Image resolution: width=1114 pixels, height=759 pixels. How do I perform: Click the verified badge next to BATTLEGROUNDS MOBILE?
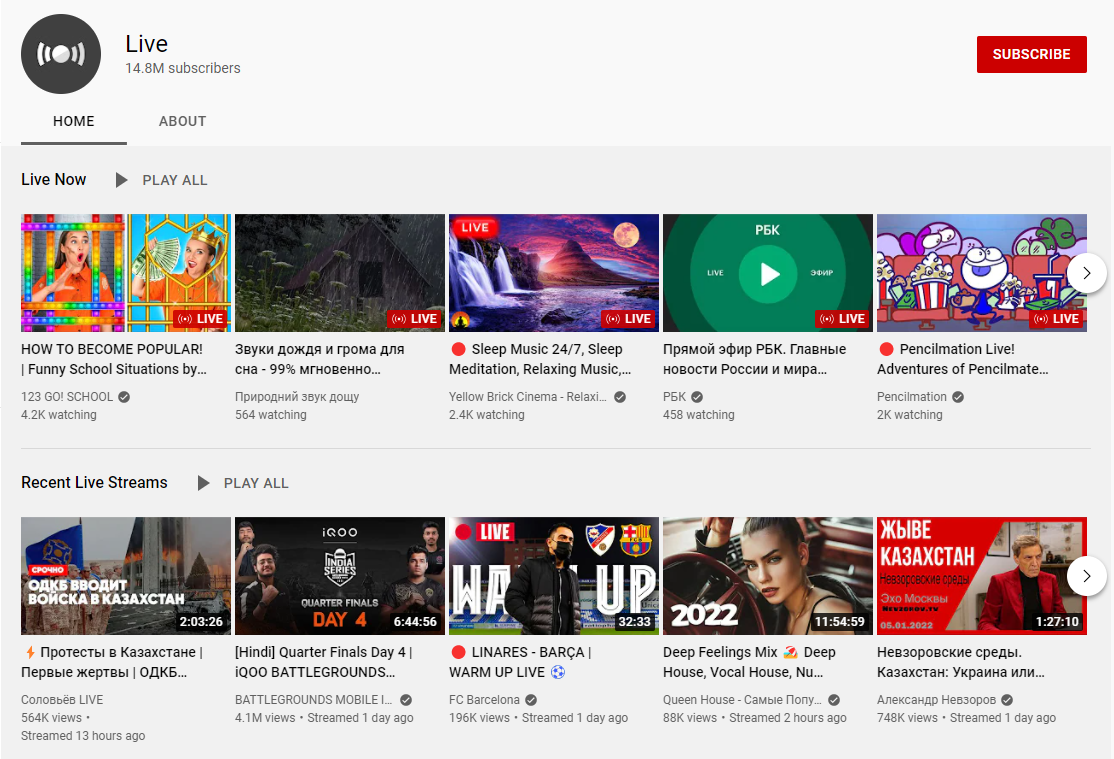(x=406, y=699)
